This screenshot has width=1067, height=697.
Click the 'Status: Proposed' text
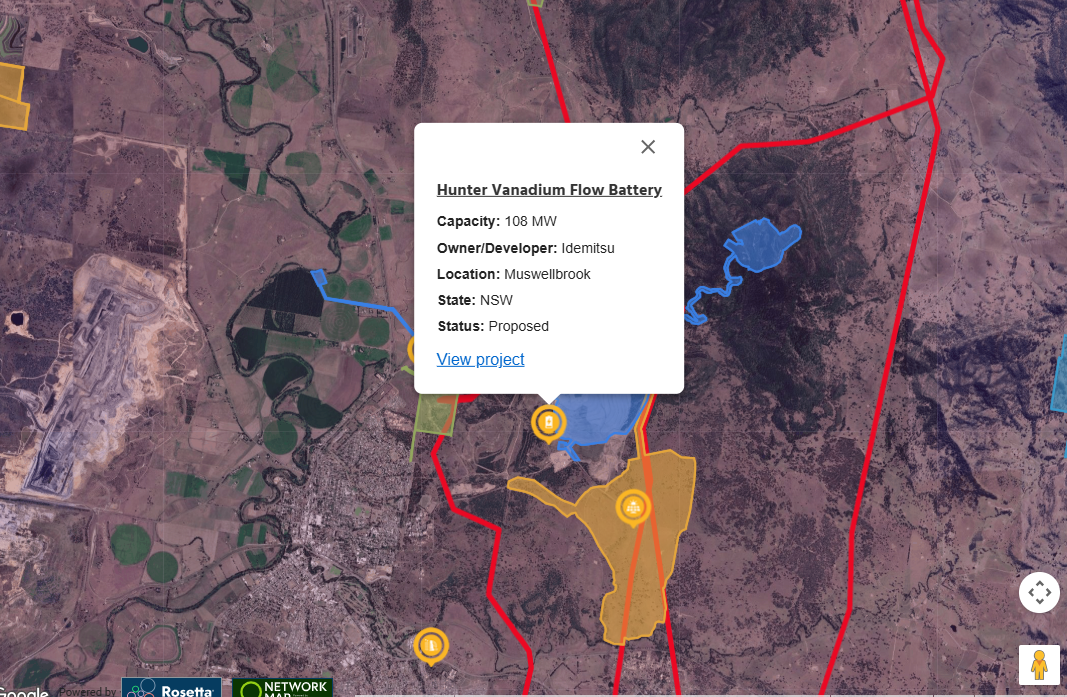pyautogui.click(x=493, y=326)
